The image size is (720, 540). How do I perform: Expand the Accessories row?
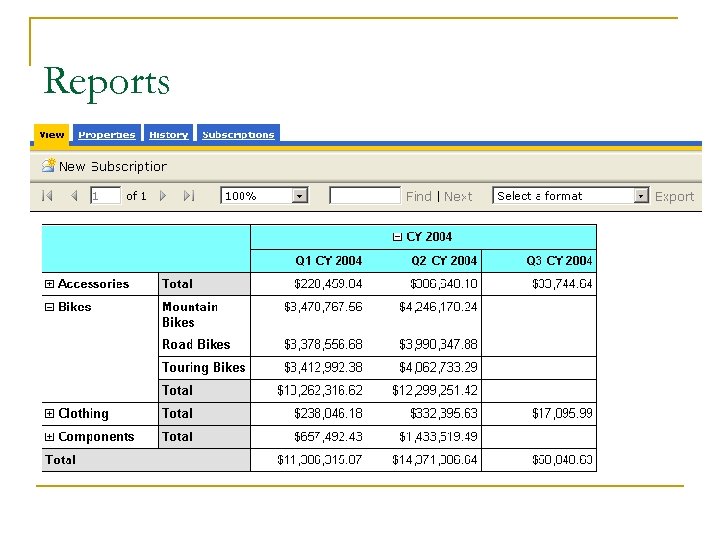(x=49, y=284)
